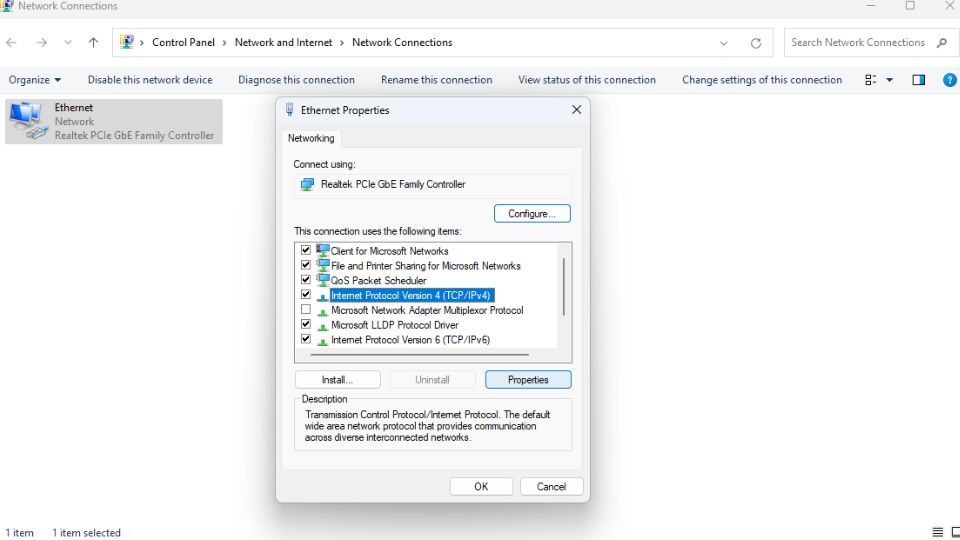Click the items list vertical scrollbar
Screen dimensions: 960x540
click(x=563, y=287)
